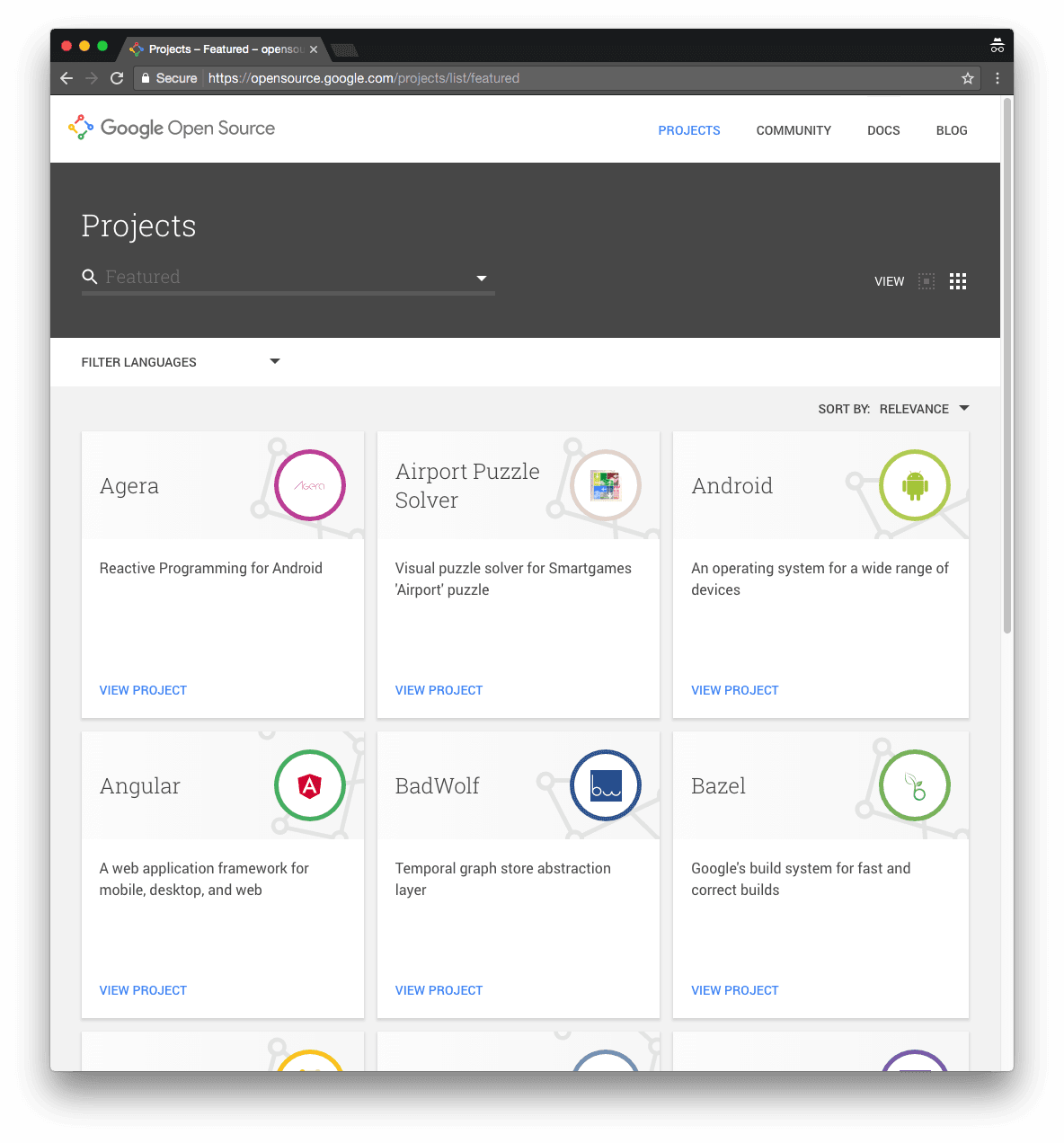Click 'Google's build system for fast' description
This screenshot has width=1064, height=1143.
point(801,879)
